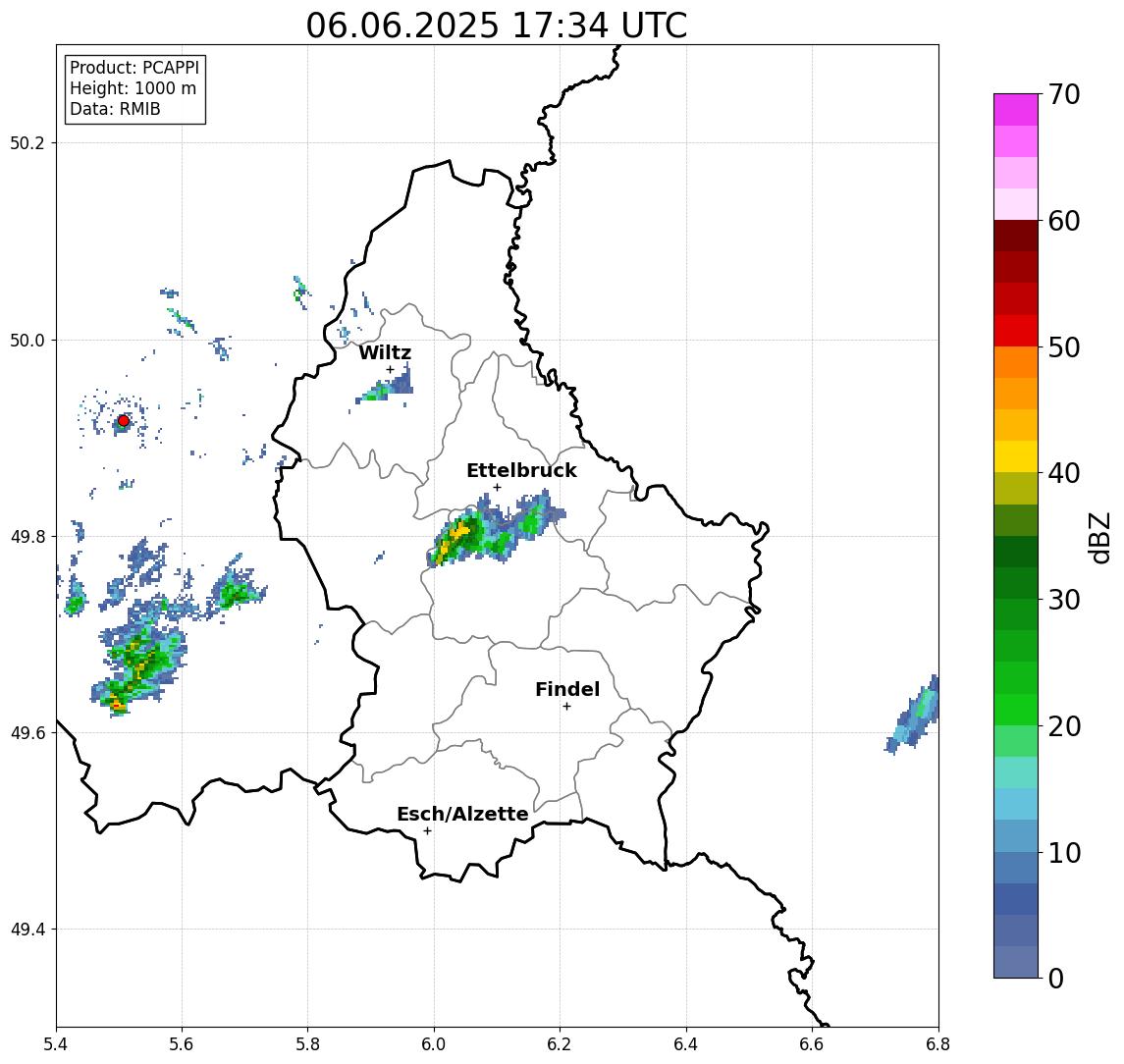Click the magenta top colorbar segment
The height and width of the screenshot is (1064, 1124).
coord(1016,110)
